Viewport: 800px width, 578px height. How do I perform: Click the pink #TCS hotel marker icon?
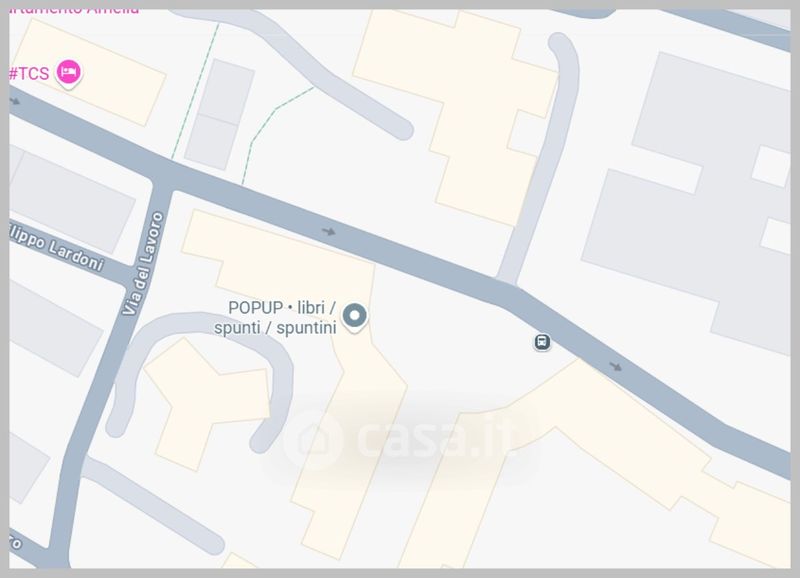click(68, 73)
